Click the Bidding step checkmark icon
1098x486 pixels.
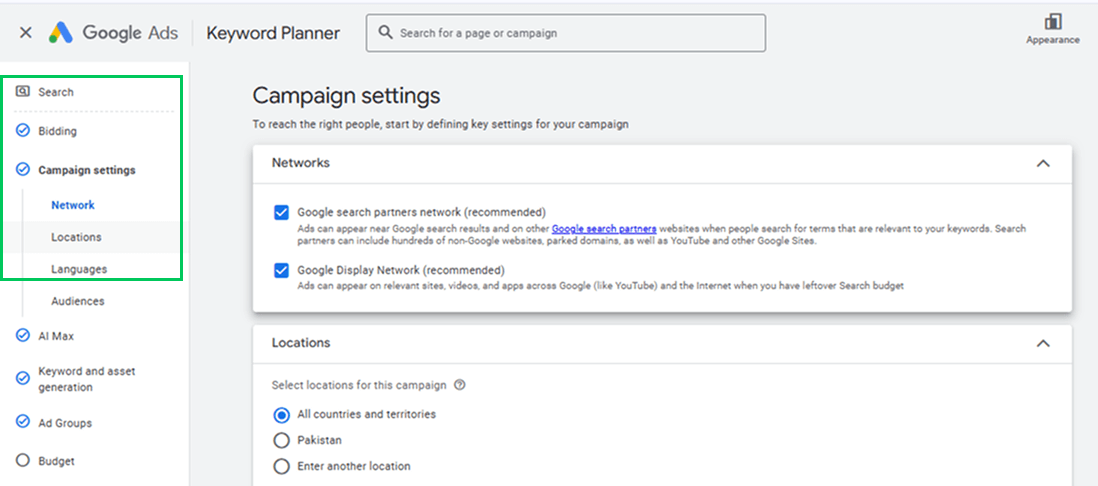tap(22, 131)
